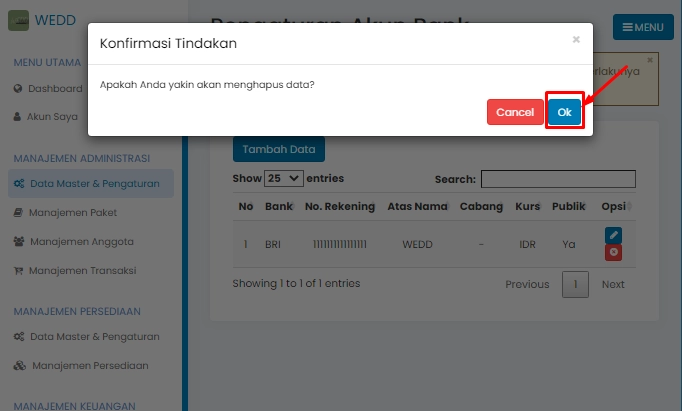The width and height of the screenshot is (682, 411).
Task: Go to Next page of entries
Action: pos(613,285)
